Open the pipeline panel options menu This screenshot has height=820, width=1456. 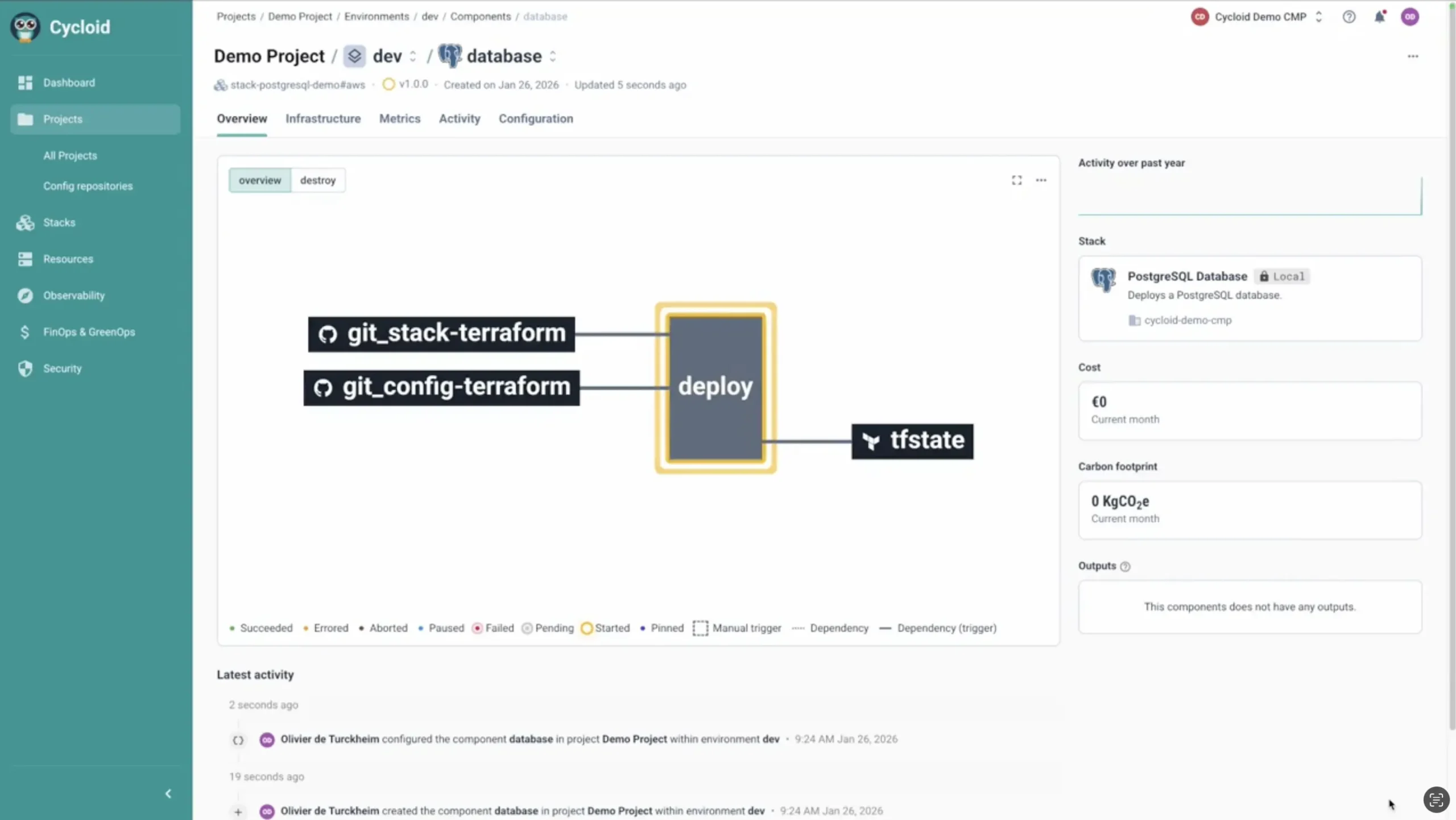click(1041, 180)
